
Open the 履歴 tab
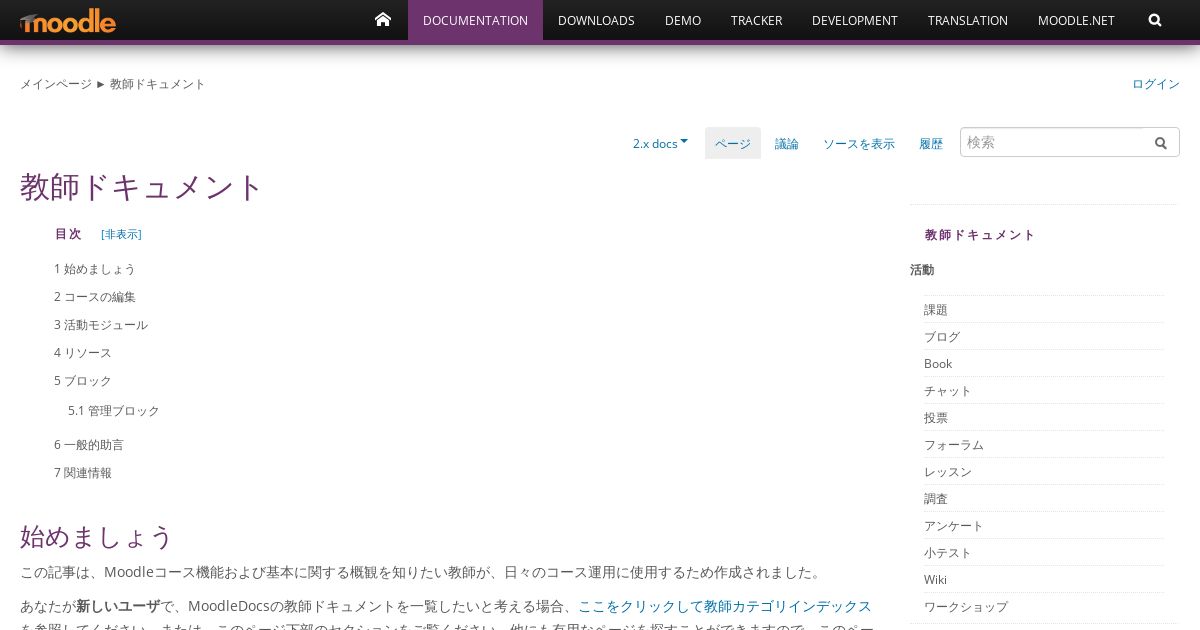click(x=931, y=143)
